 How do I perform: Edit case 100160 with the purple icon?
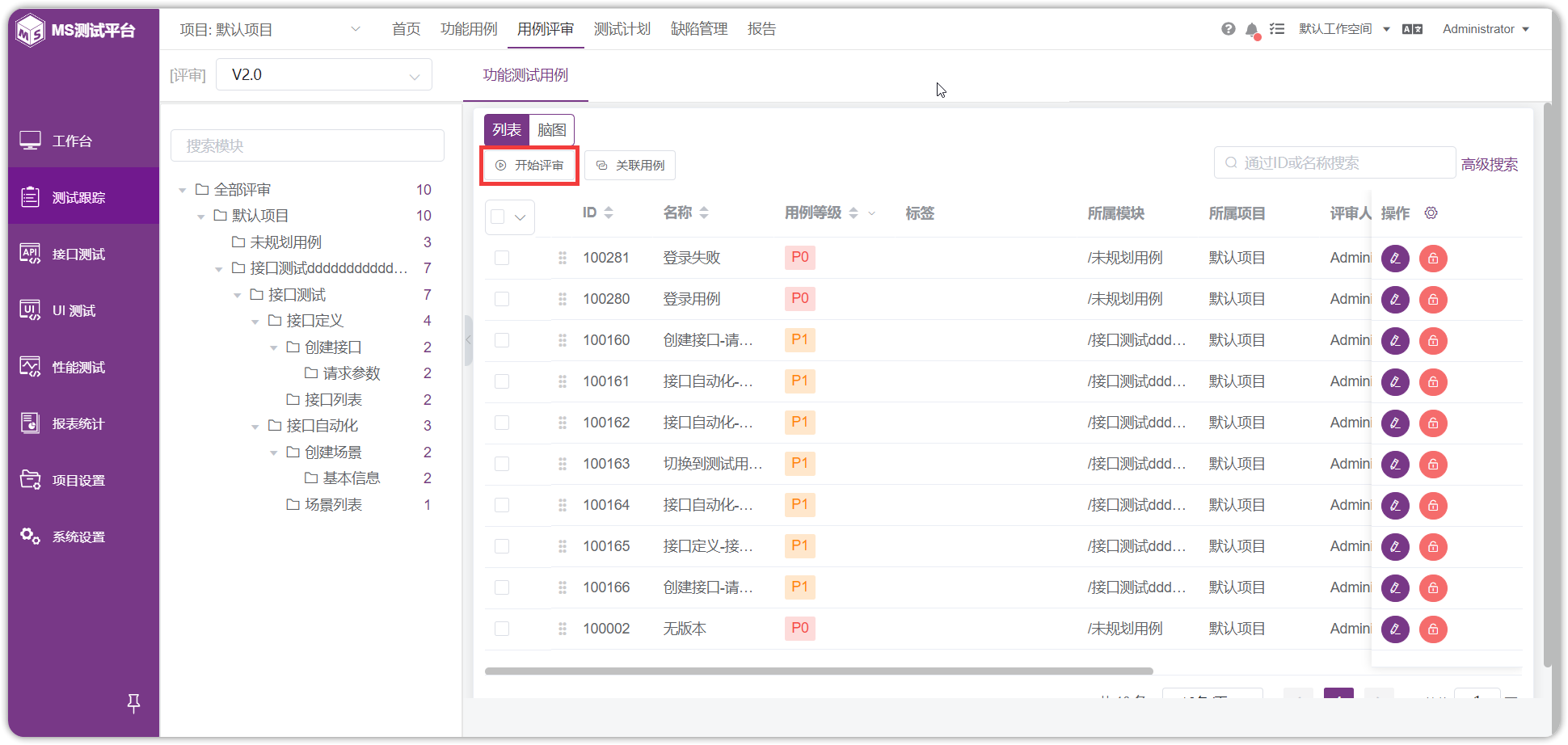tap(1395, 341)
